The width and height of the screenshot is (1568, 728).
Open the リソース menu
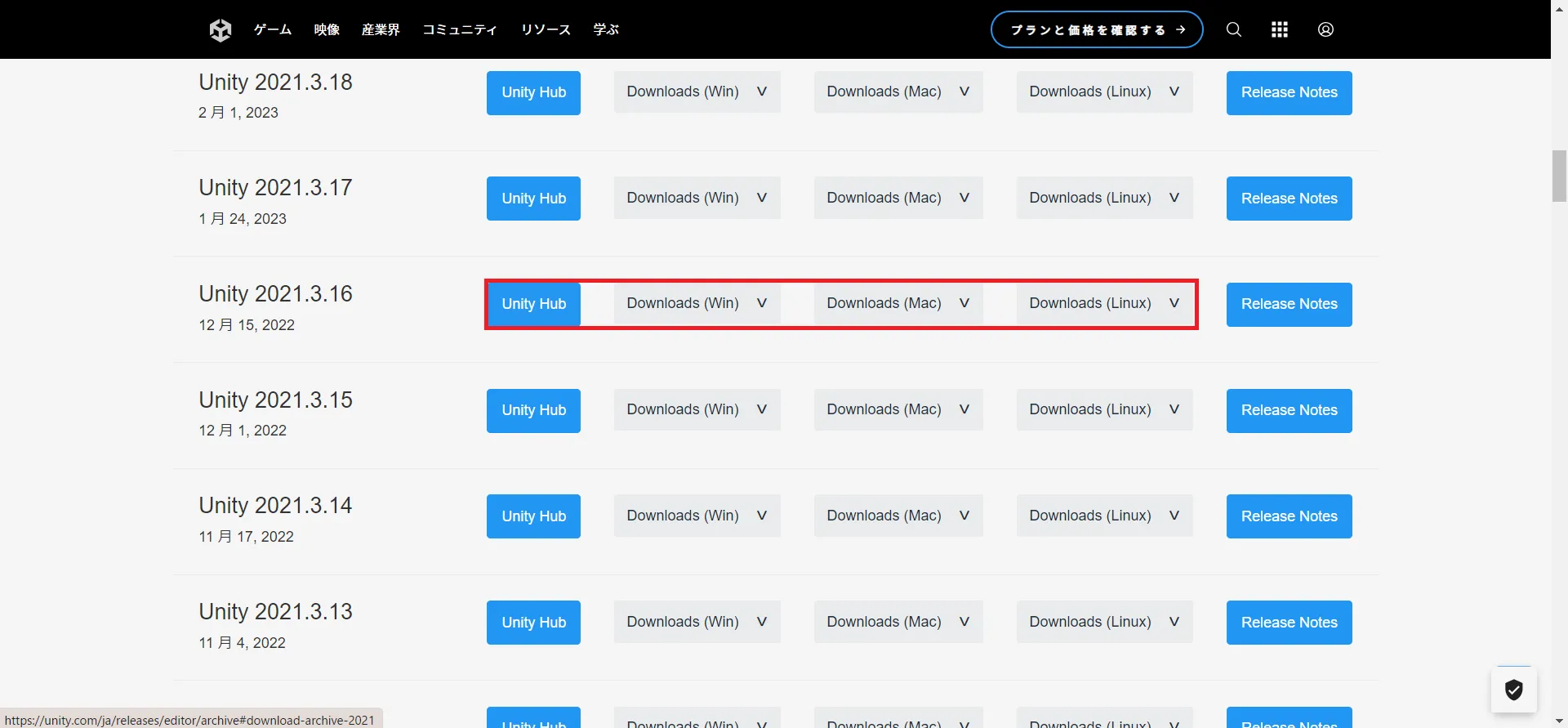pos(546,29)
